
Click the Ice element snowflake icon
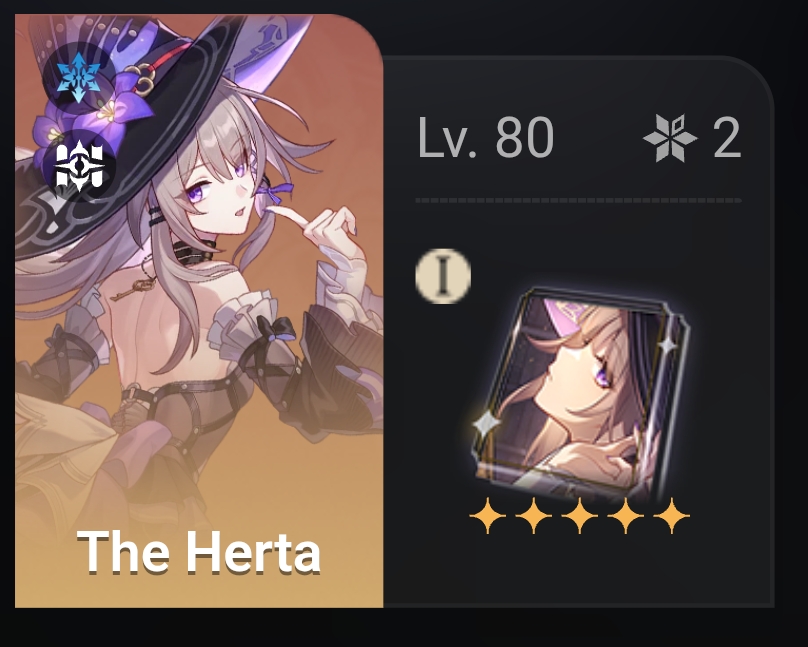click(x=78, y=77)
